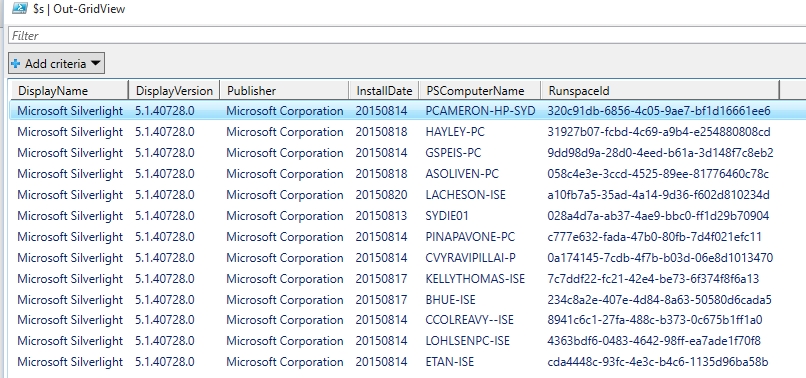Click RunspaceId cda4448c-93fc-4e3c-b4c6-1135d96ba58b

pos(658,362)
